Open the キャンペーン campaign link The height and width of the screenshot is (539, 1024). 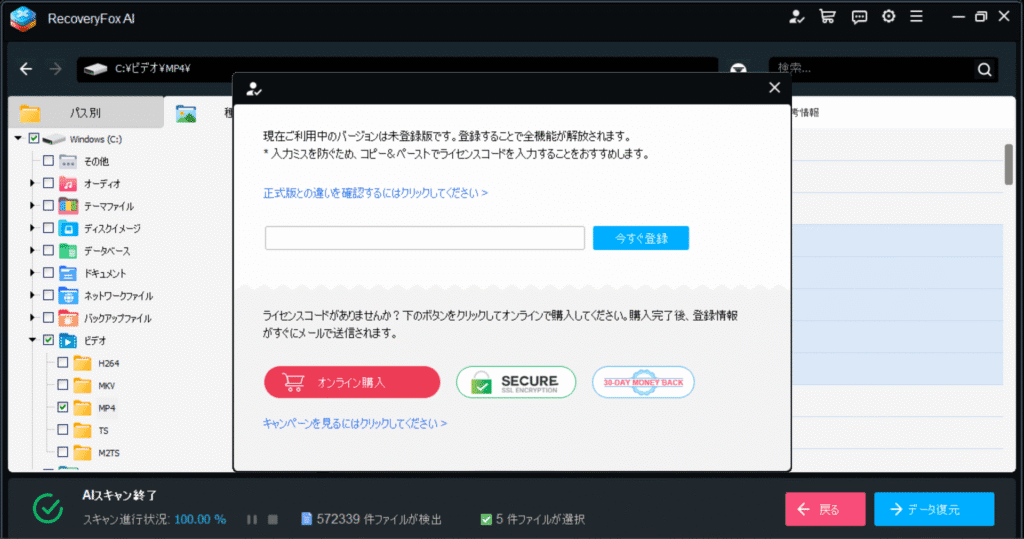coord(355,423)
